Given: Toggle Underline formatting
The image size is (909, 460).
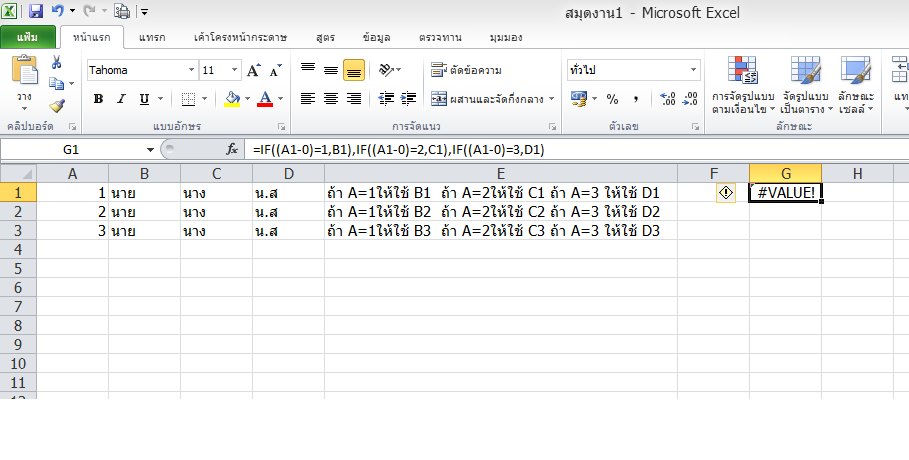Looking at the screenshot, I should (x=144, y=99).
